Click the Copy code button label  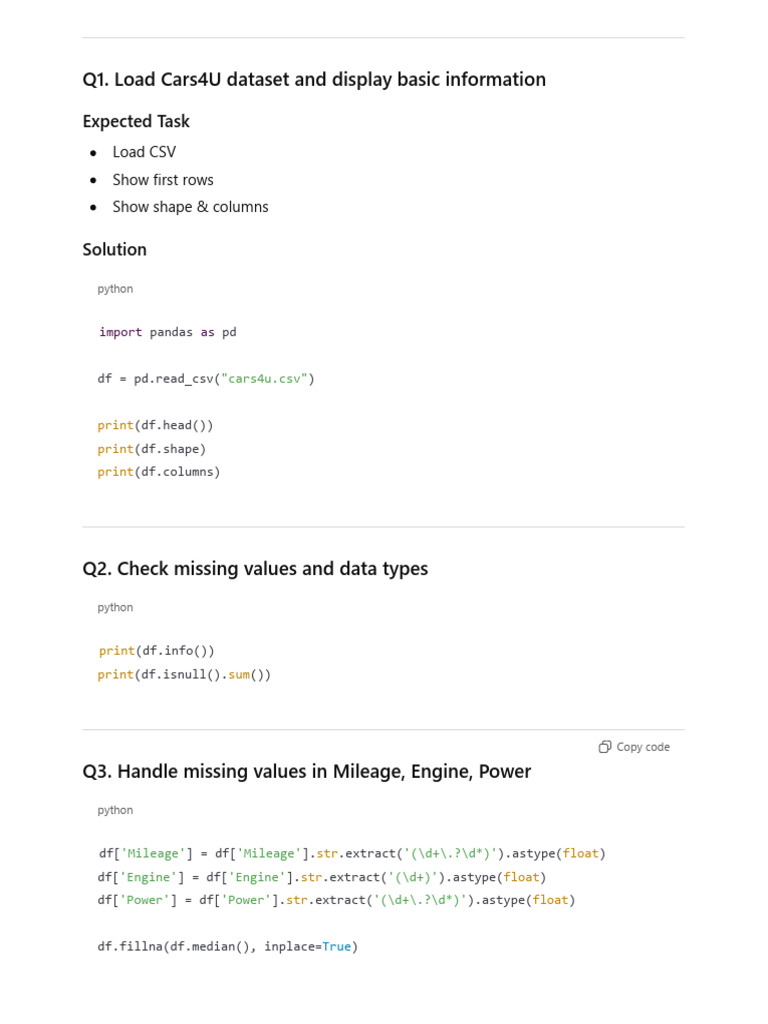point(643,747)
